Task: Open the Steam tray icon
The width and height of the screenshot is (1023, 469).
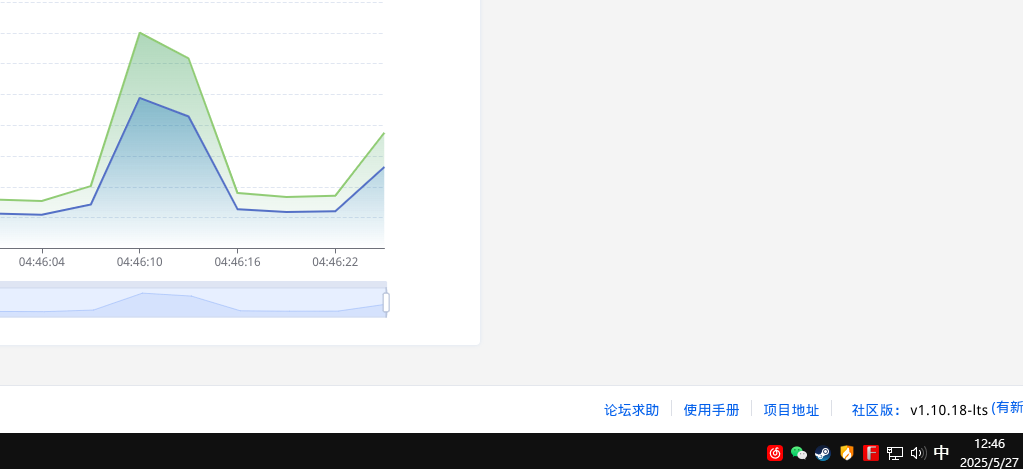Action: 823,453
